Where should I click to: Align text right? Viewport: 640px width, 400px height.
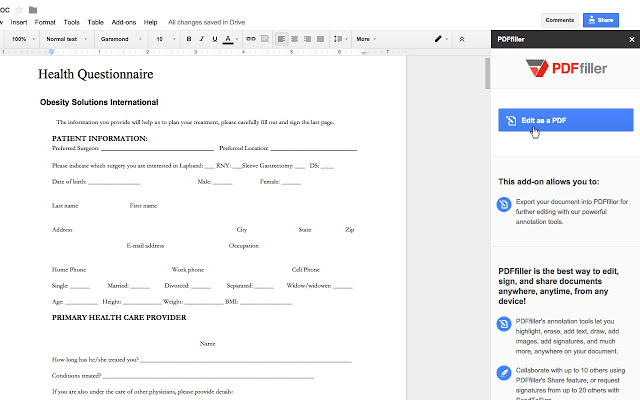[307, 39]
